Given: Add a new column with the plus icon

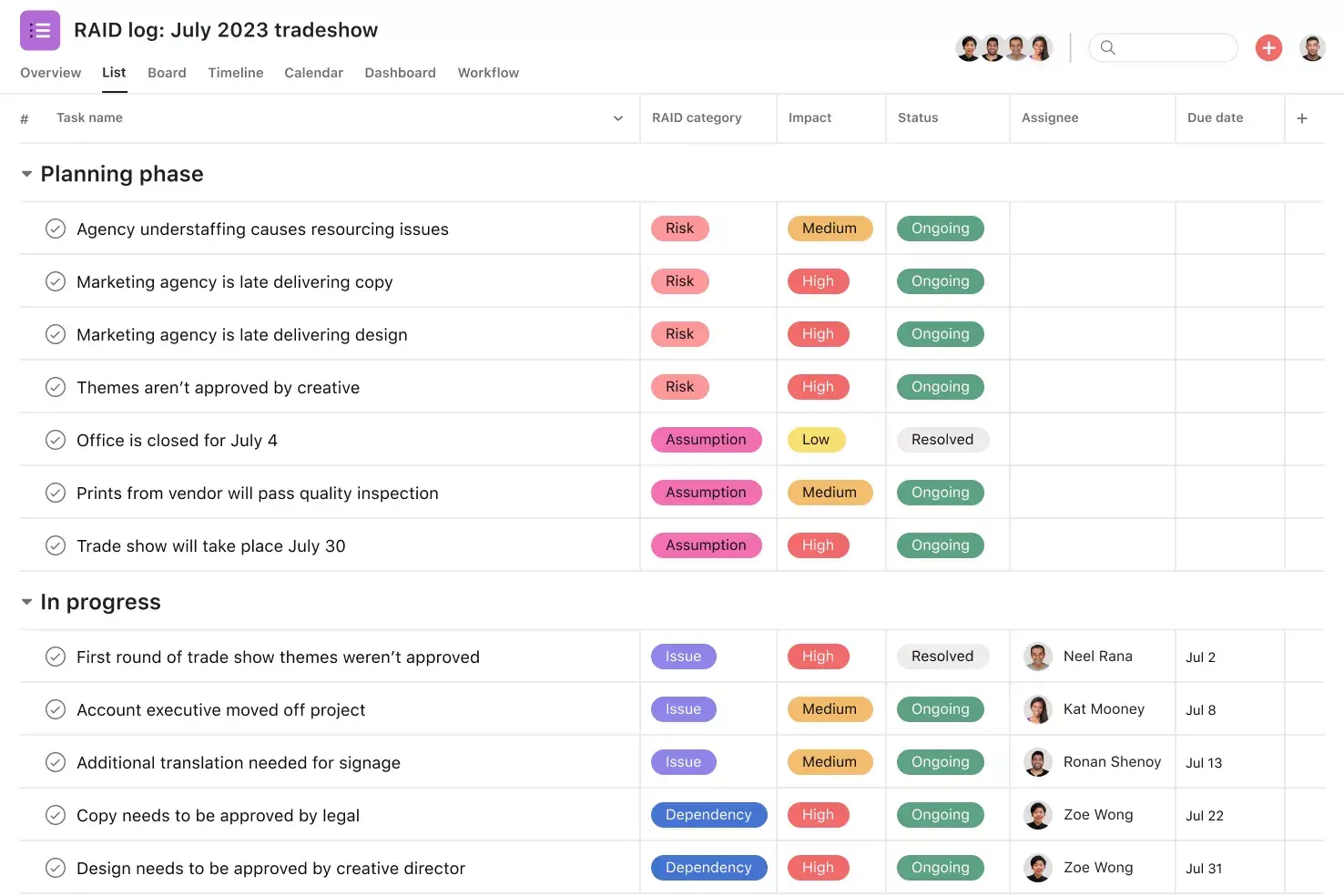Looking at the screenshot, I should 1302,118.
